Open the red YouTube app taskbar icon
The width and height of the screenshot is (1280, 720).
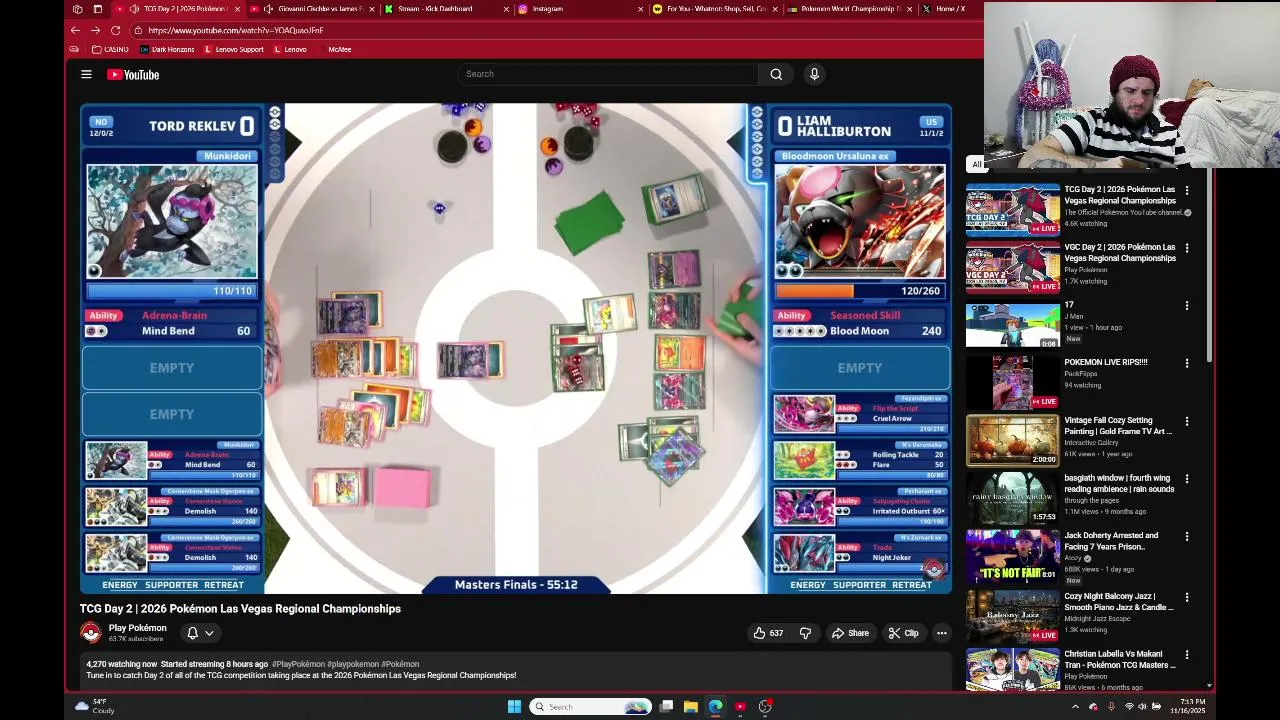click(x=740, y=707)
